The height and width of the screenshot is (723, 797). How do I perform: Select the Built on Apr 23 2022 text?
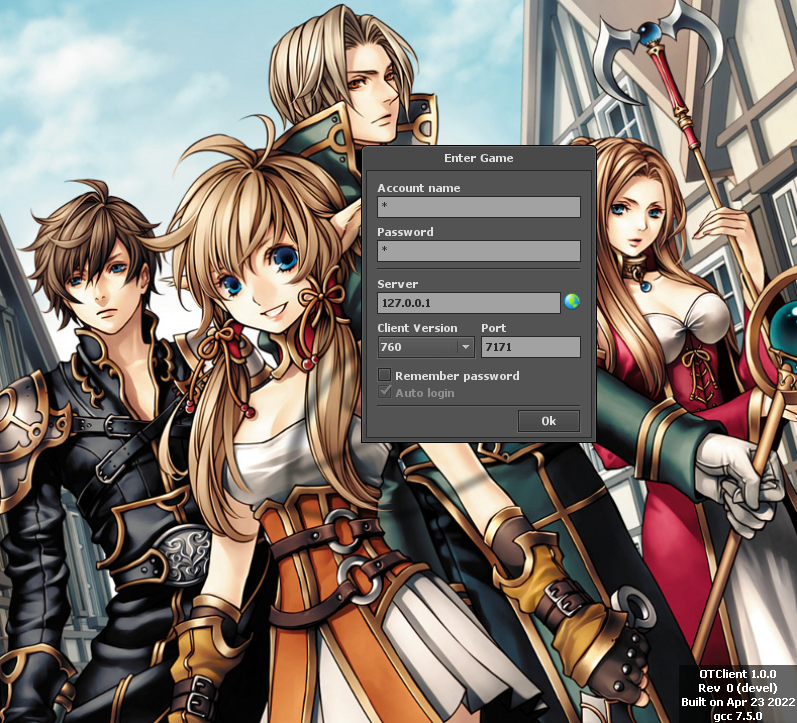tap(738, 702)
